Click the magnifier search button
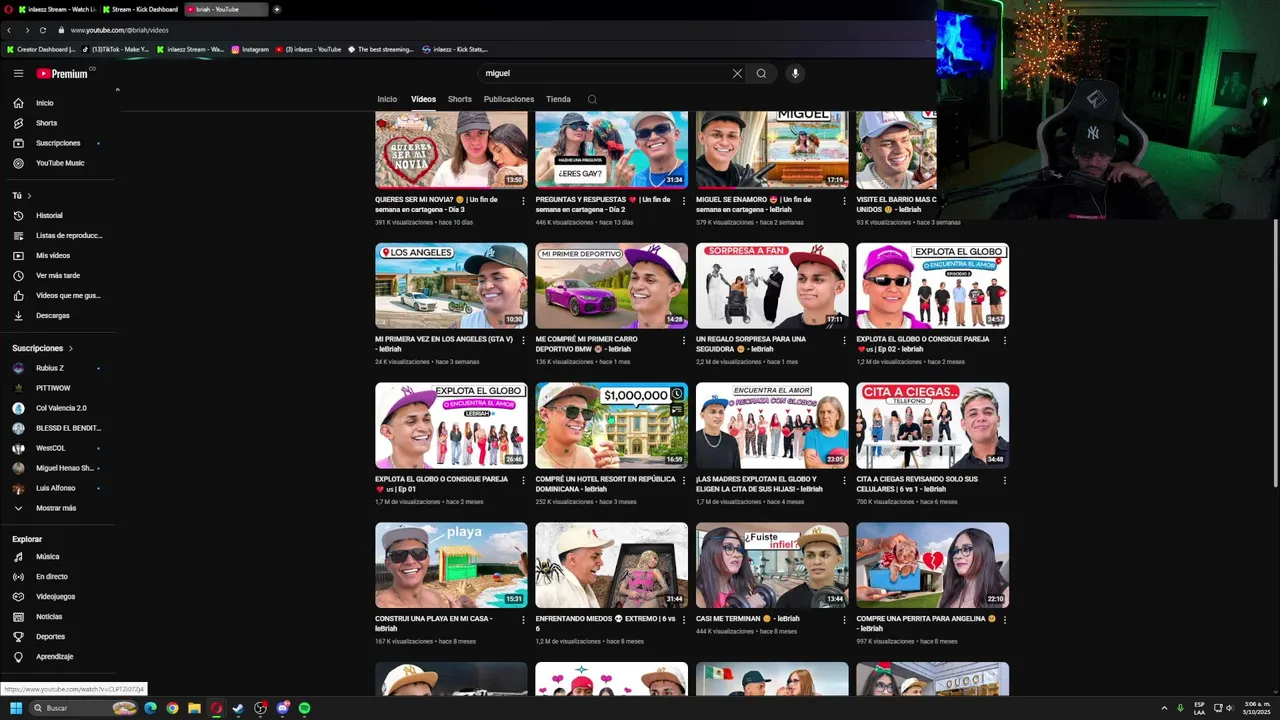Screen dimensions: 1280x720 click(761, 73)
